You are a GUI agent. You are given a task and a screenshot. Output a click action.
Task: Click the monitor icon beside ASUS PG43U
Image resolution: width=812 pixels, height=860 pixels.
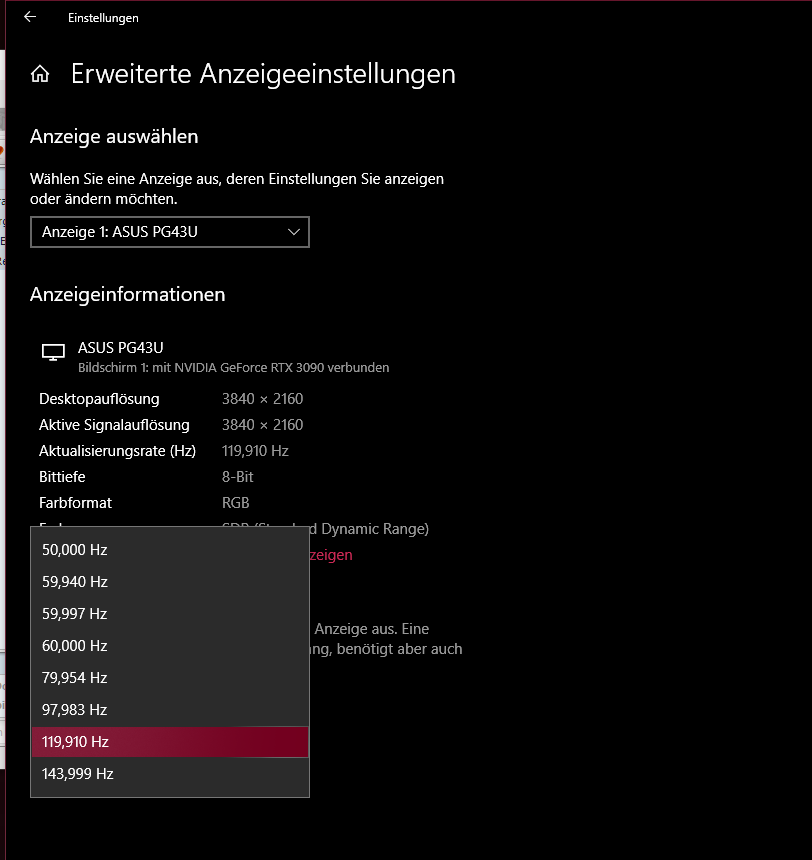click(53, 352)
